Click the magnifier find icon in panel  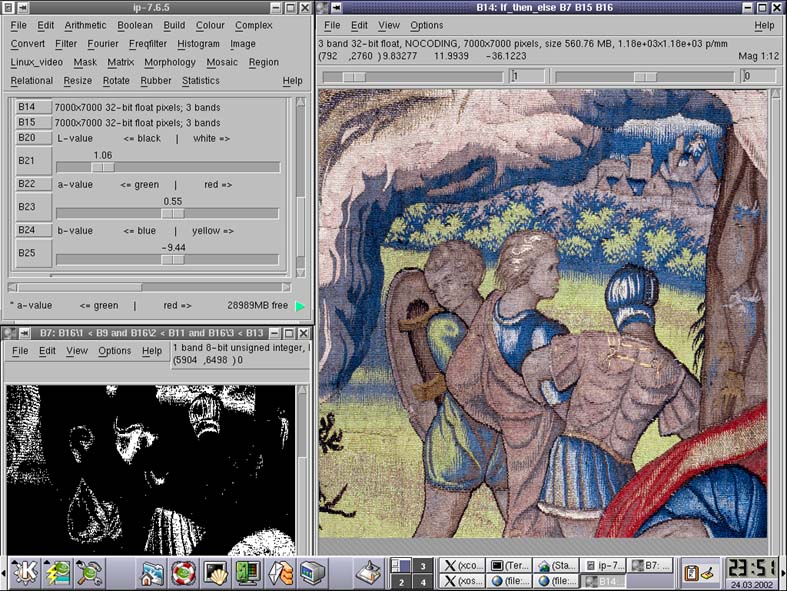coord(88,573)
